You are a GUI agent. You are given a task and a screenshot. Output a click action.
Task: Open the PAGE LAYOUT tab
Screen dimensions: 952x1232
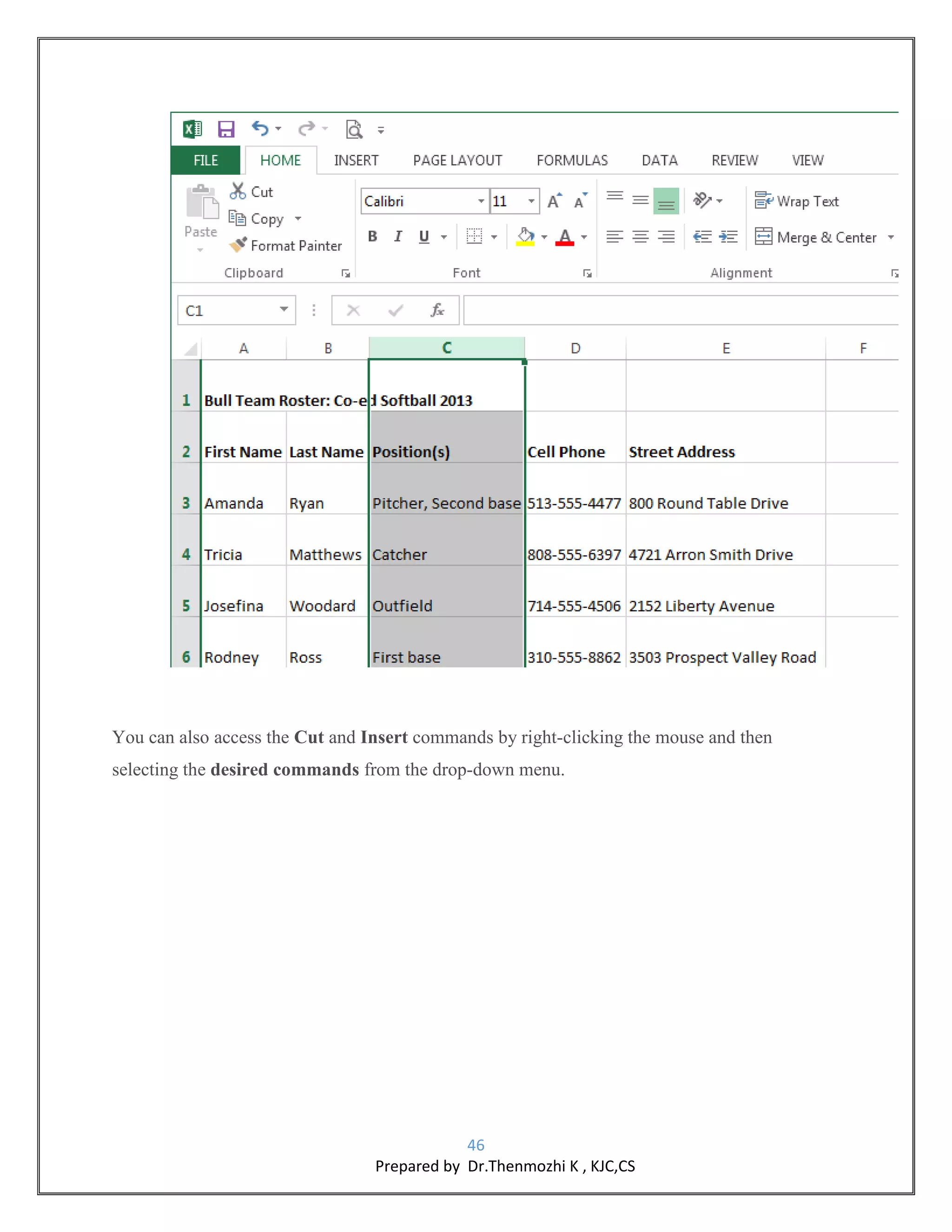pos(457,160)
